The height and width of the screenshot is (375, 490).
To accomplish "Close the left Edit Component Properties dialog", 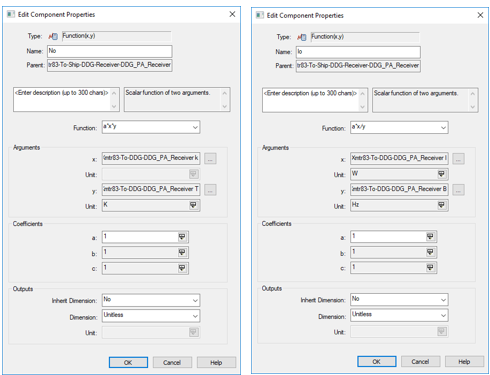I will point(232,14).
